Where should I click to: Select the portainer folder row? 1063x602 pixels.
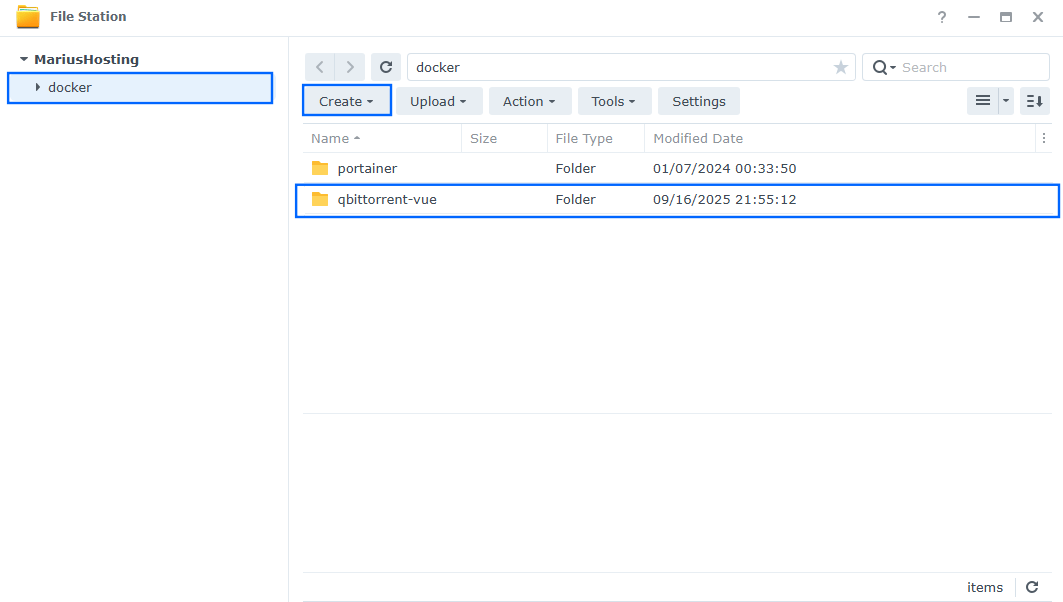(677, 168)
